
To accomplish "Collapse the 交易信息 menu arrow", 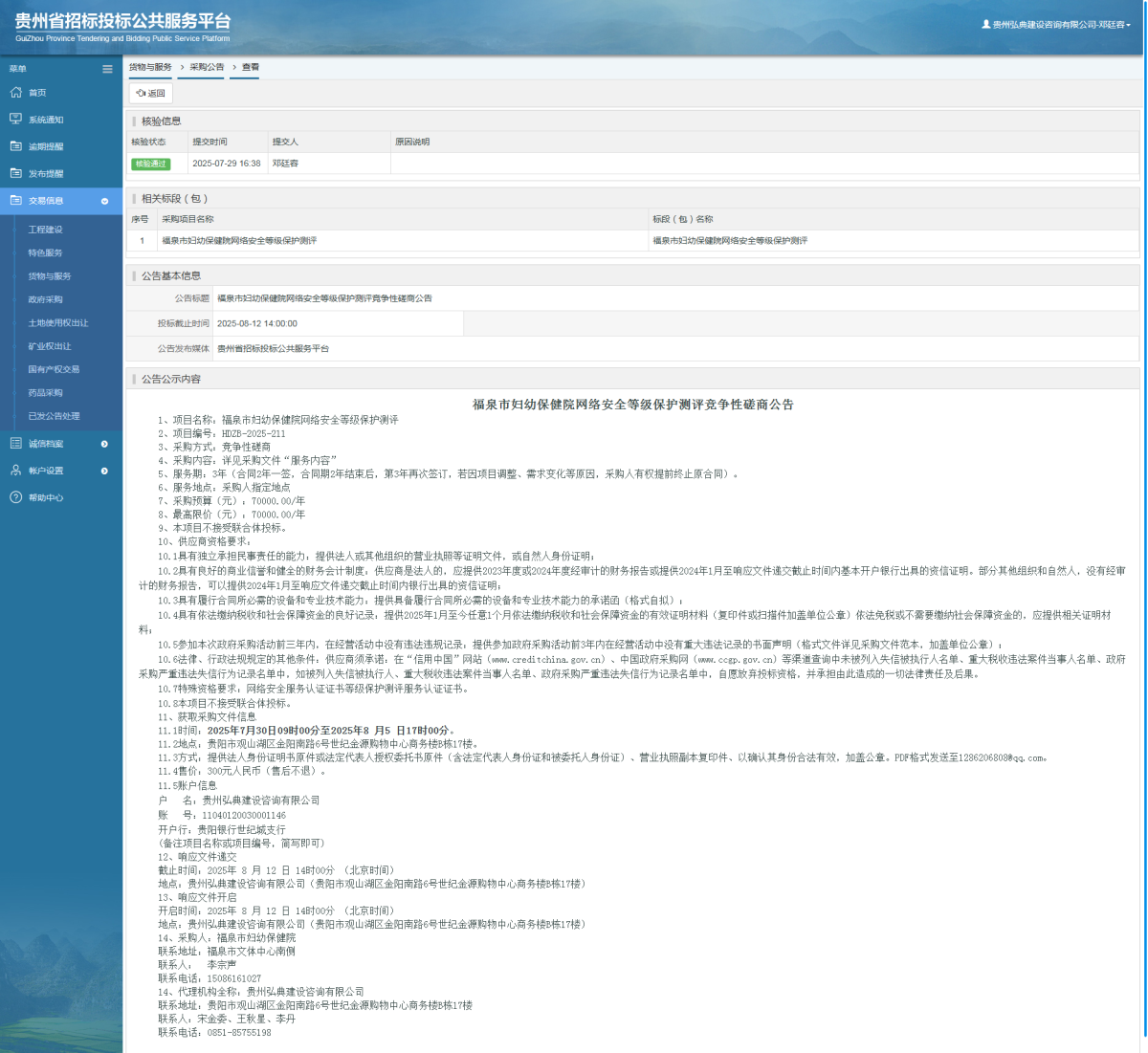I will pyautogui.click(x=104, y=201).
